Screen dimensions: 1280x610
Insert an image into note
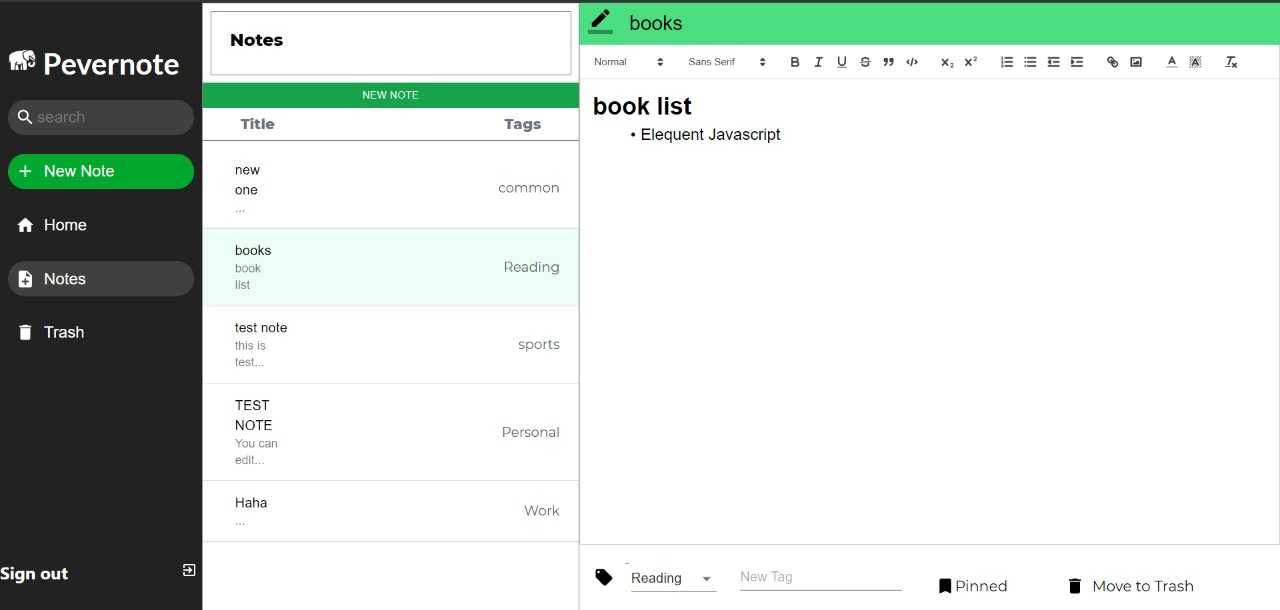click(x=1136, y=62)
